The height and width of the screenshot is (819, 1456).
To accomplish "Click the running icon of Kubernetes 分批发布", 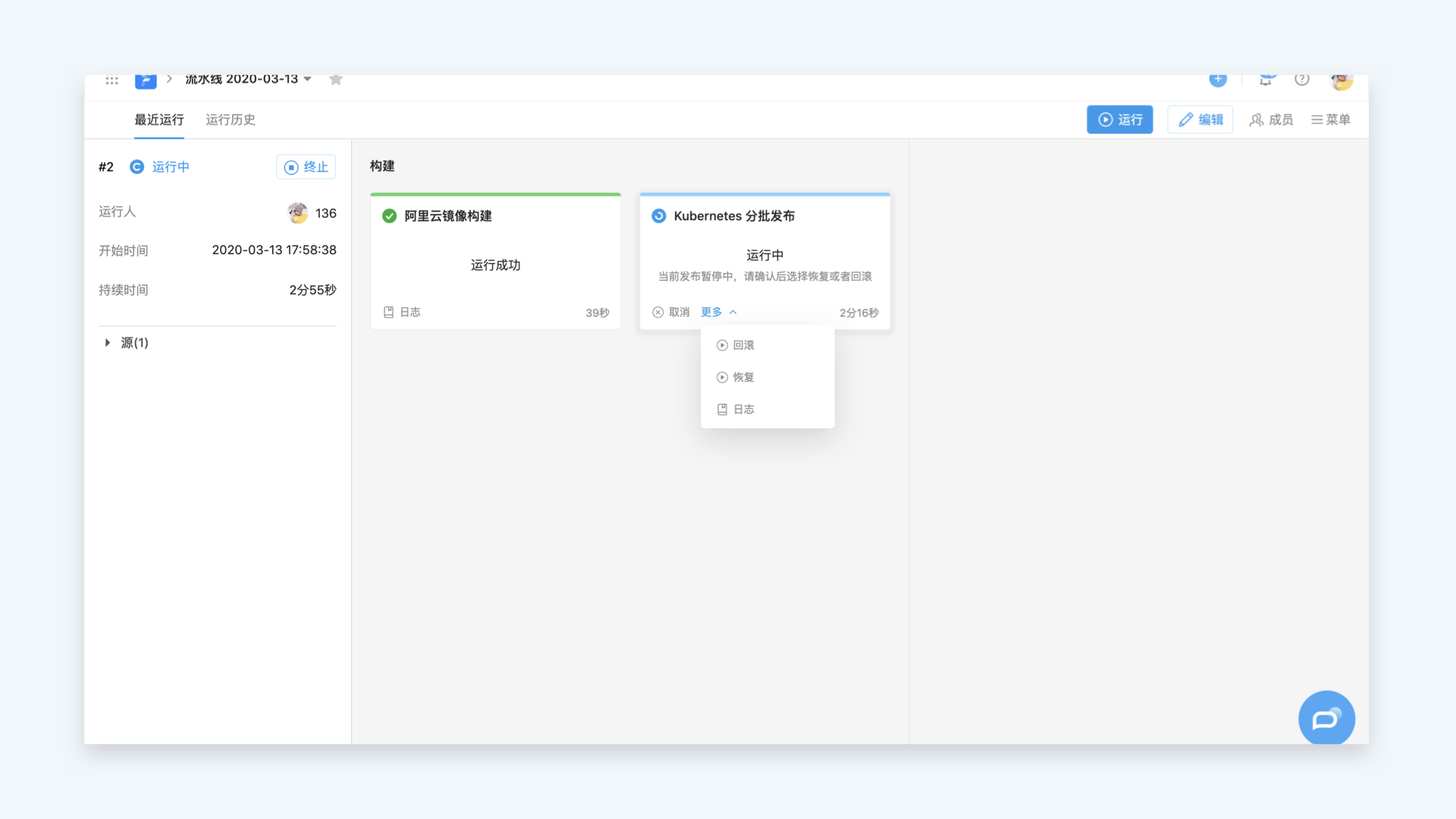I will pyautogui.click(x=659, y=216).
